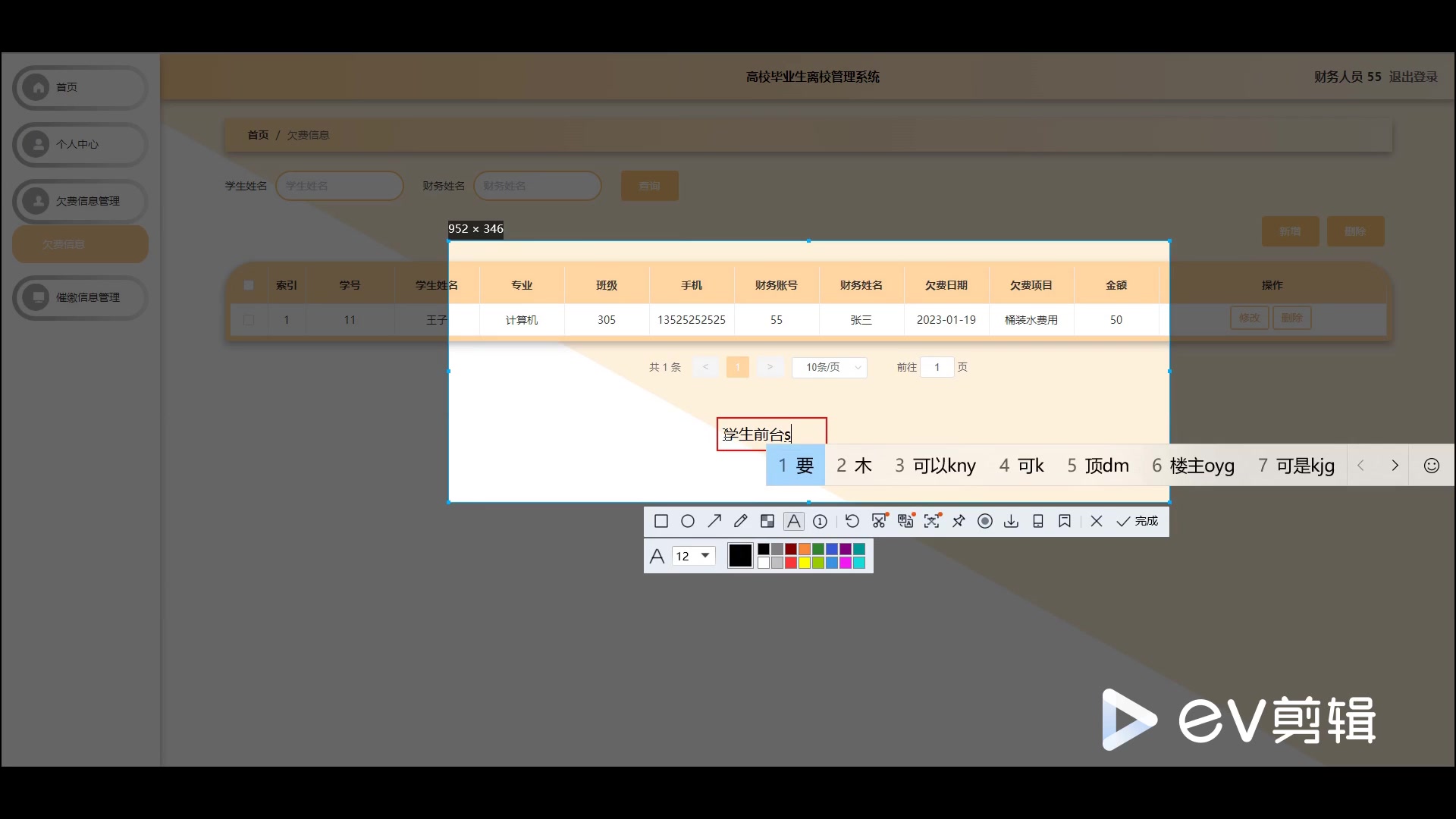The height and width of the screenshot is (819, 1456).
Task: Go to previous IME candidate page
Action: tap(1361, 466)
